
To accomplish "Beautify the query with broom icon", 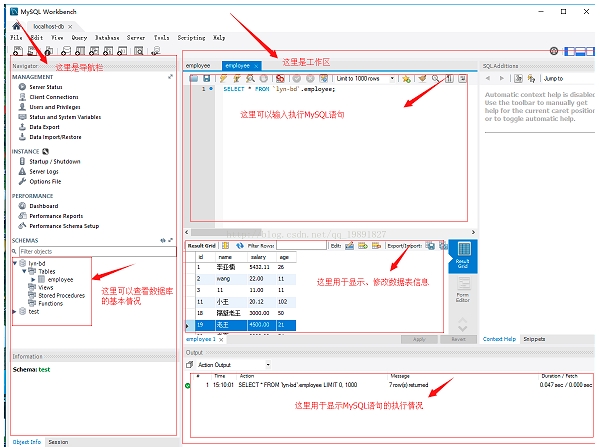I will pos(422,78).
